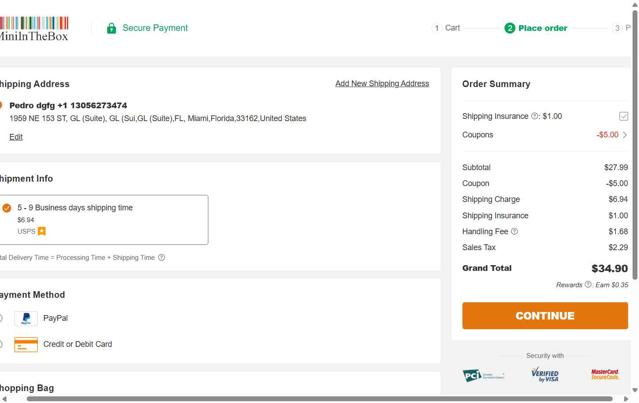Click the MasterCard SecureCode badge
The height and width of the screenshot is (403, 639).
tap(605, 374)
